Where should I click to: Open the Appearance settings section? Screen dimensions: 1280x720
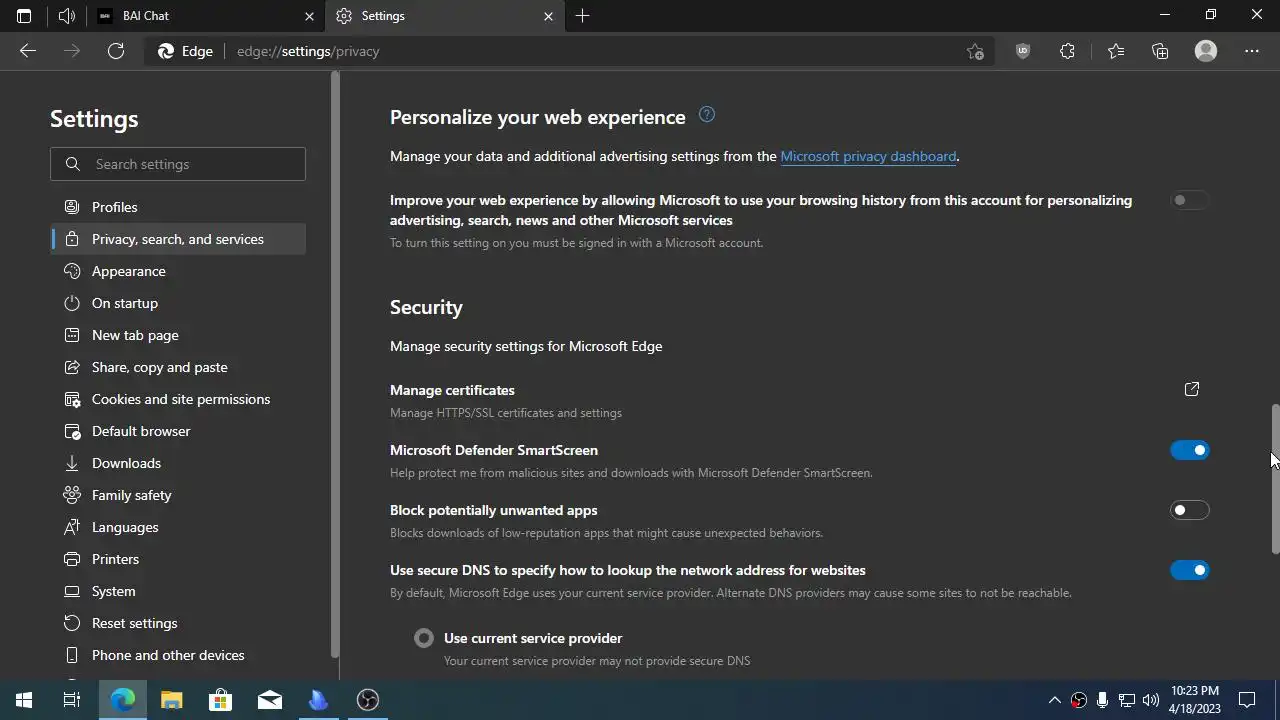click(178, 271)
